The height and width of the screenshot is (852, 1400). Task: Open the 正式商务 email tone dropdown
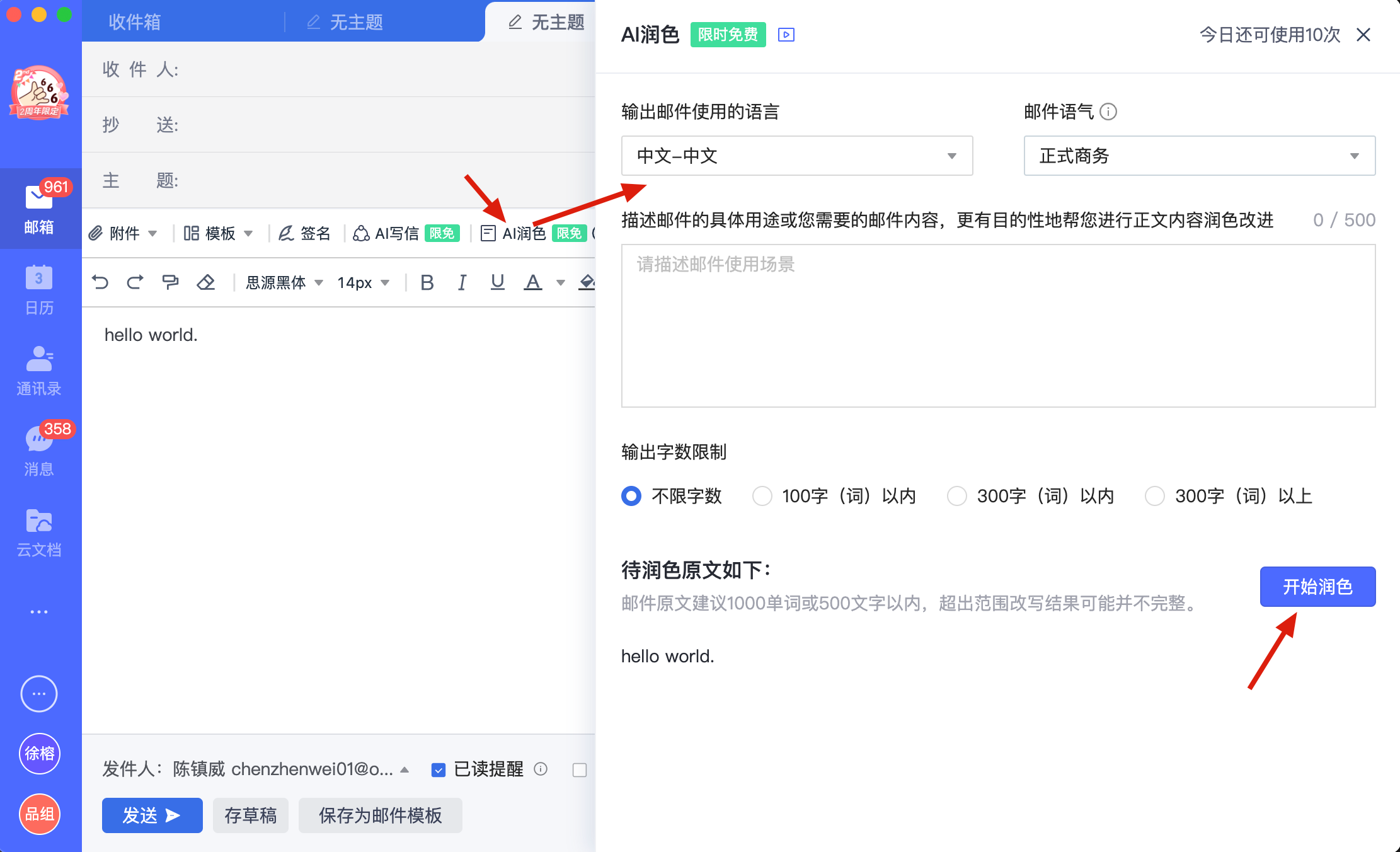(1198, 156)
